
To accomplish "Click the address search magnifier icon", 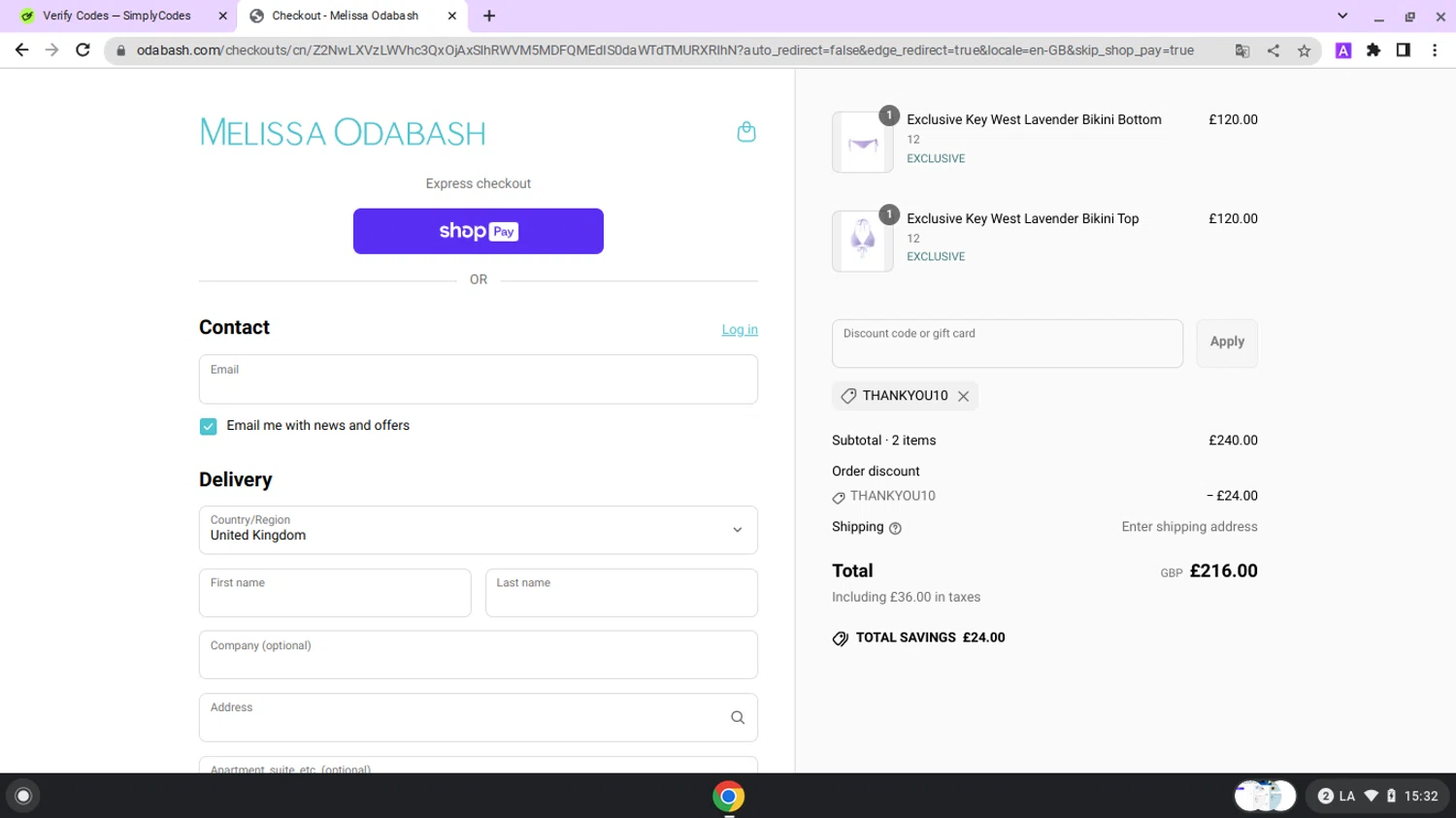I will [738, 718].
